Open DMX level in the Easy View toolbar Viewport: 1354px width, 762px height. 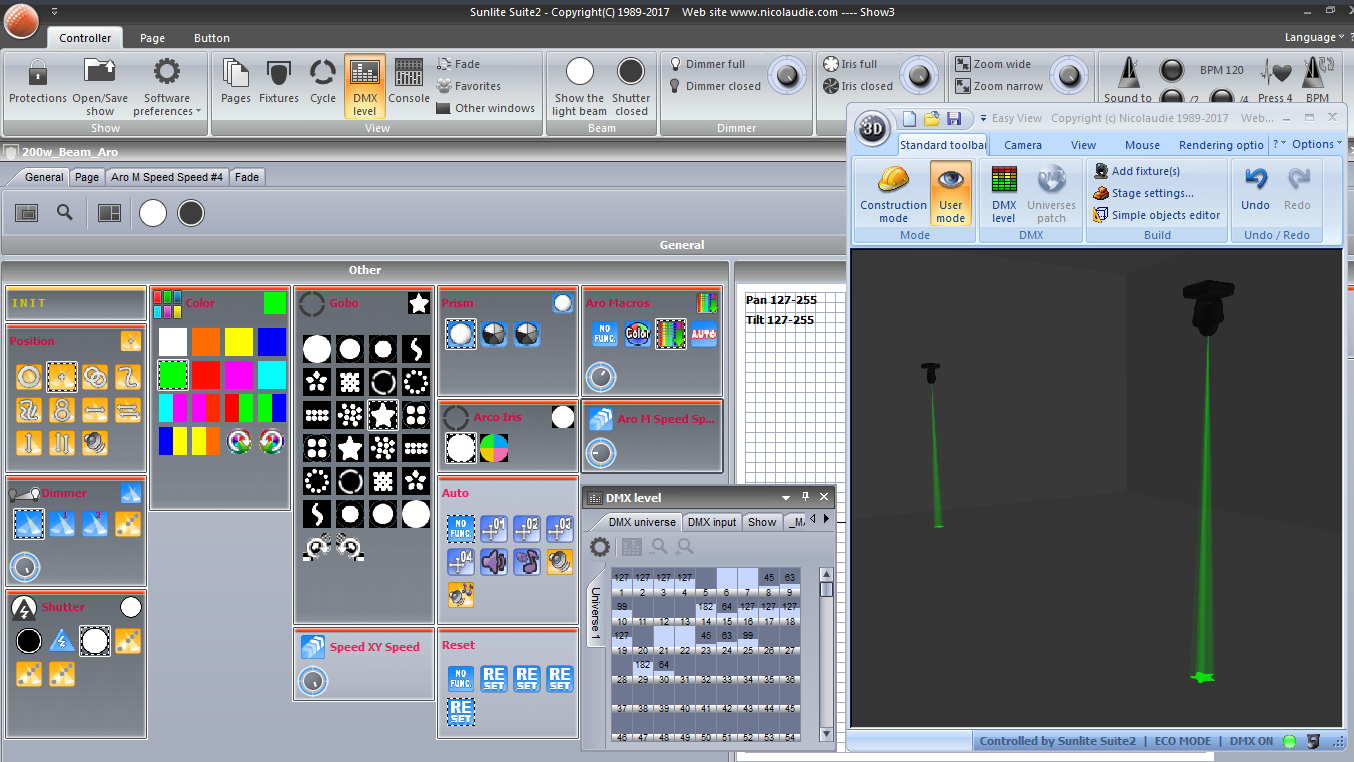tap(1004, 194)
